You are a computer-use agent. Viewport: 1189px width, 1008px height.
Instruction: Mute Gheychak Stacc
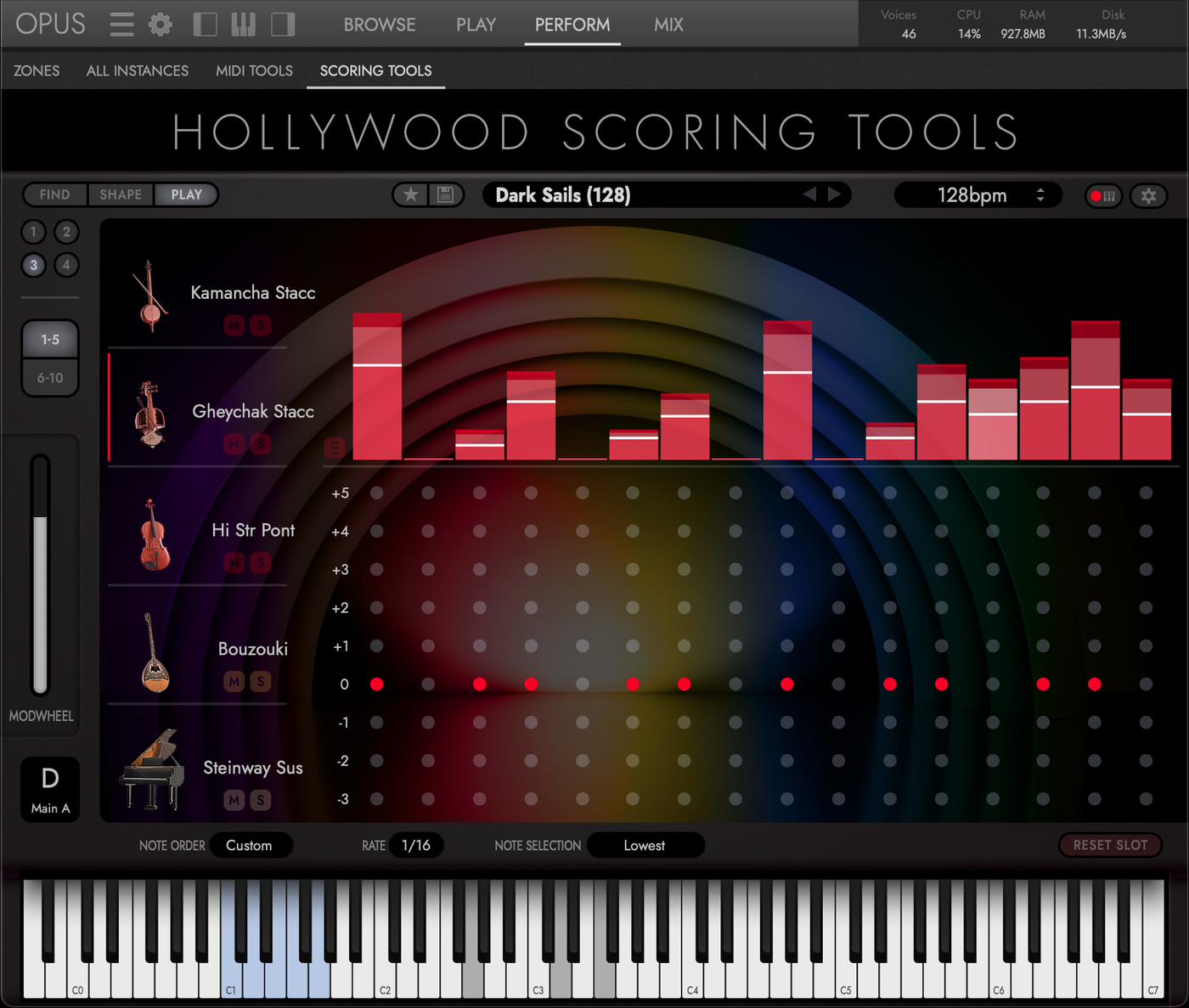[x=234, y=443]
